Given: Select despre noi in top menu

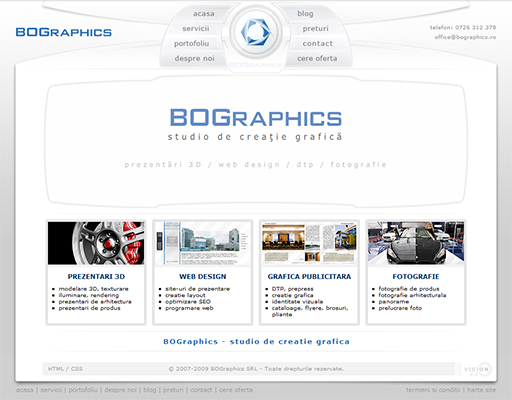Looking at the screenshot, I should pyautogui.click(x=195, y=58).
